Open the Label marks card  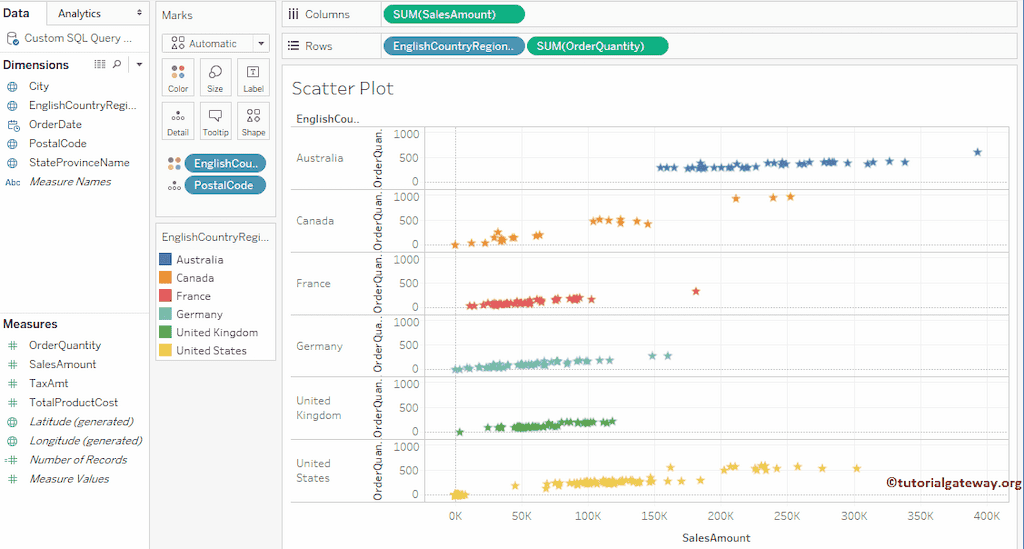(253, 78)
